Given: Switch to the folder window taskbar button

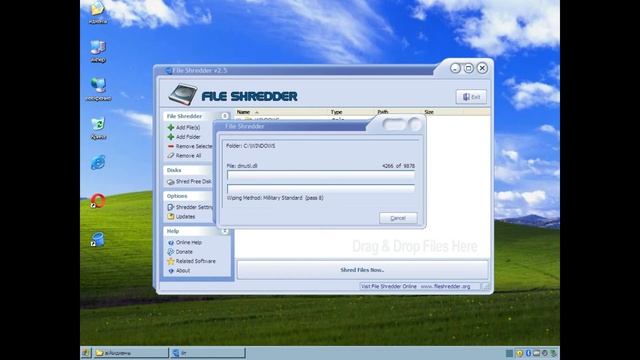Looking at the screenshot, I should pyautogui.click(x=131, y=353).
